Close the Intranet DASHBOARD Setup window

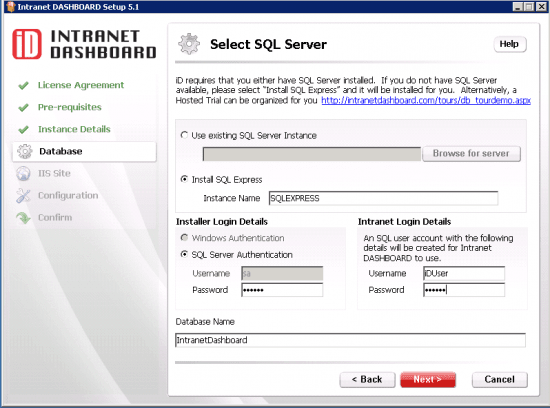pyautogui.click(x=541, y=7)
